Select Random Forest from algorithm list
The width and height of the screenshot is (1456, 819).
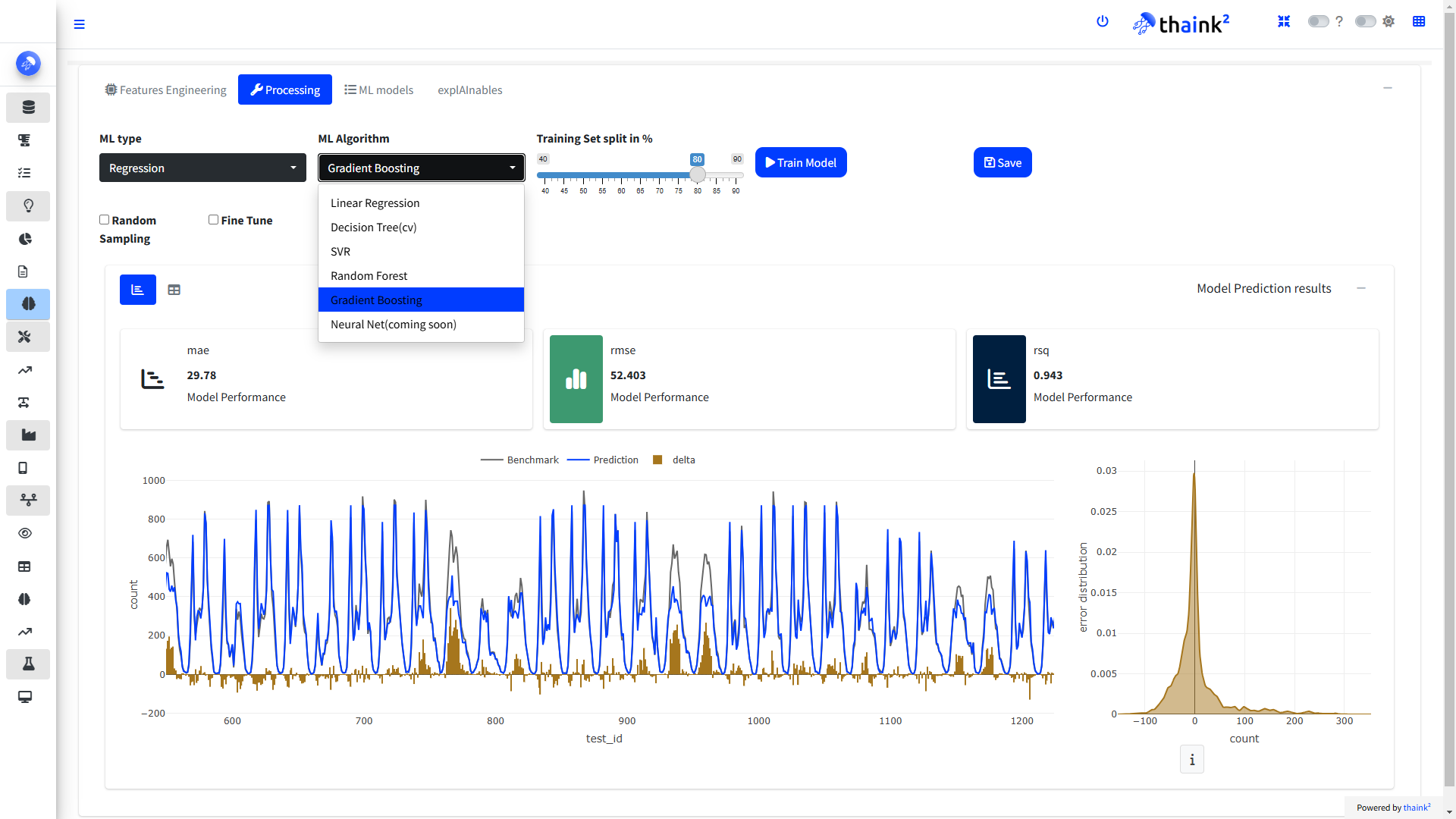coord(369,276)
